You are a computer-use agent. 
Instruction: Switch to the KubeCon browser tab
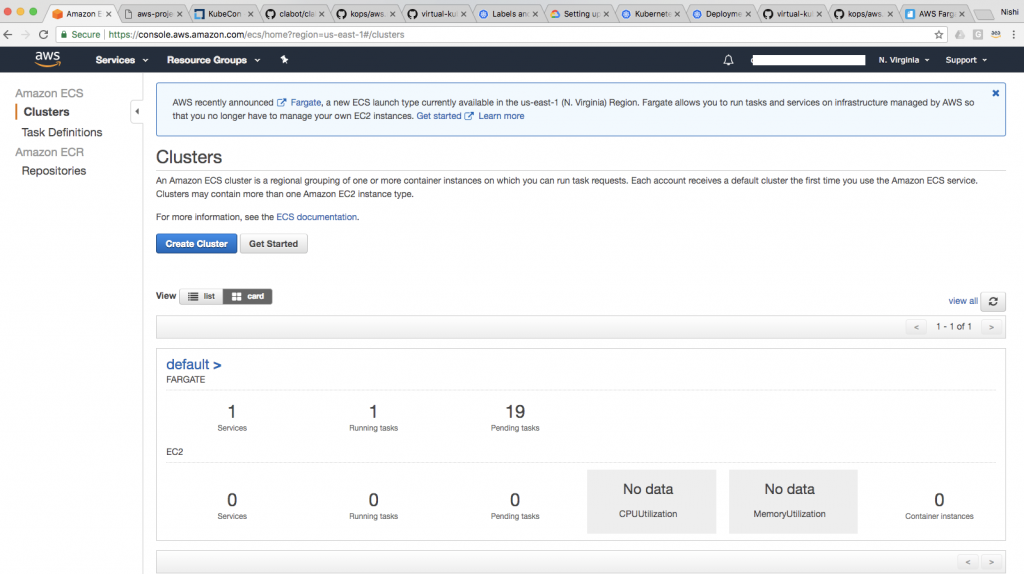click(x=224, y=14)
